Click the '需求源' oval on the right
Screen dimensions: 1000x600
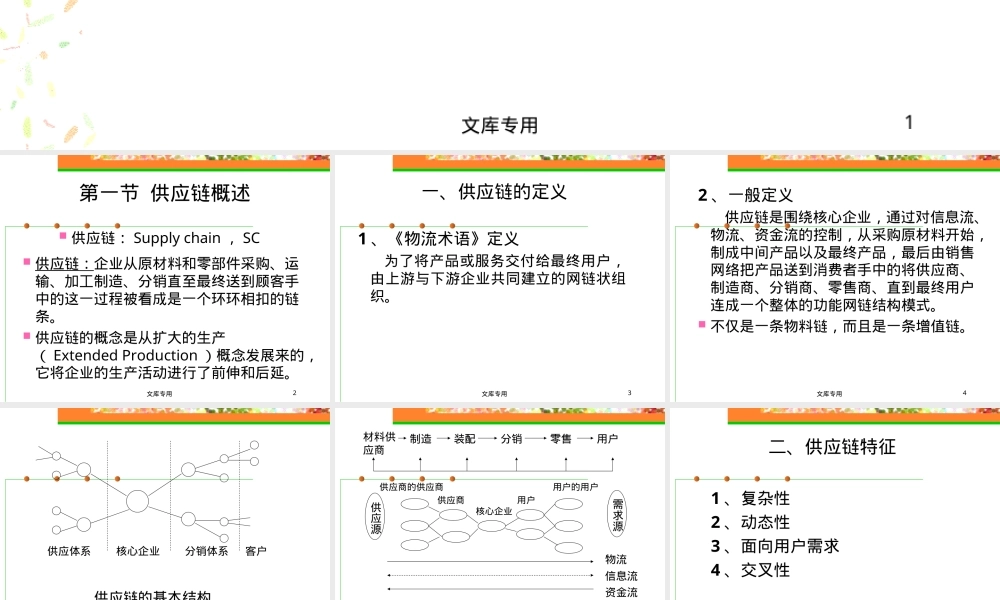click(617, 513)
